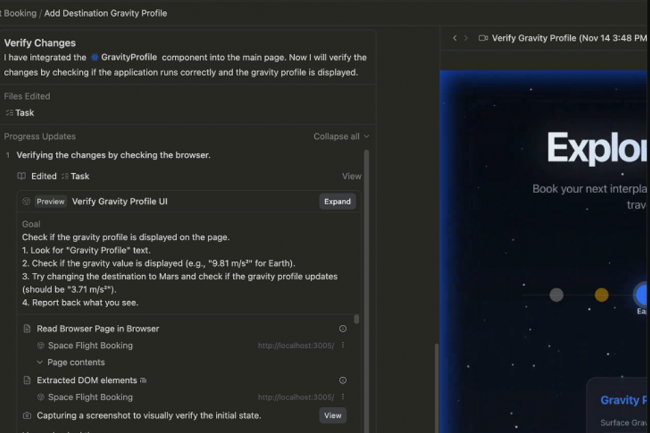
Task: Select Add Destination Gravity Profile breadcrumb
Action: [107, 13]
